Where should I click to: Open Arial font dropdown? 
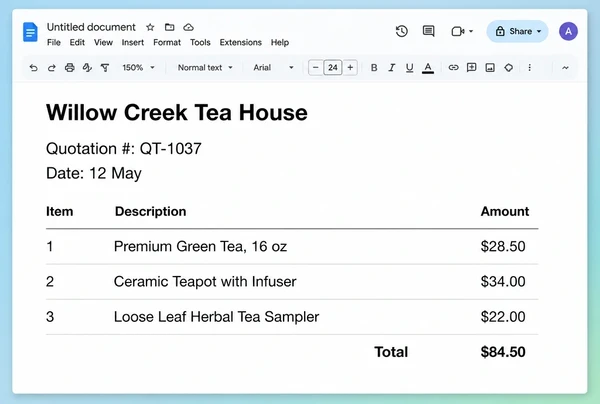273,68
